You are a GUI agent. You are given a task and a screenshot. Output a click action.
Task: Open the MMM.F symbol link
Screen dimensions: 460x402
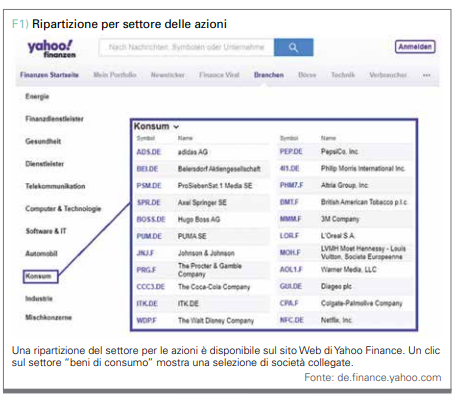[x=290, y=219]
